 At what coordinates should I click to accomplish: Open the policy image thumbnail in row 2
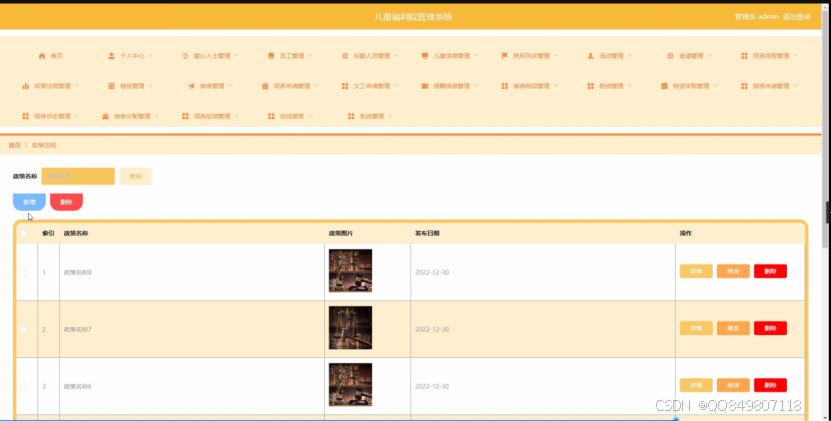[x=350, y=328]
